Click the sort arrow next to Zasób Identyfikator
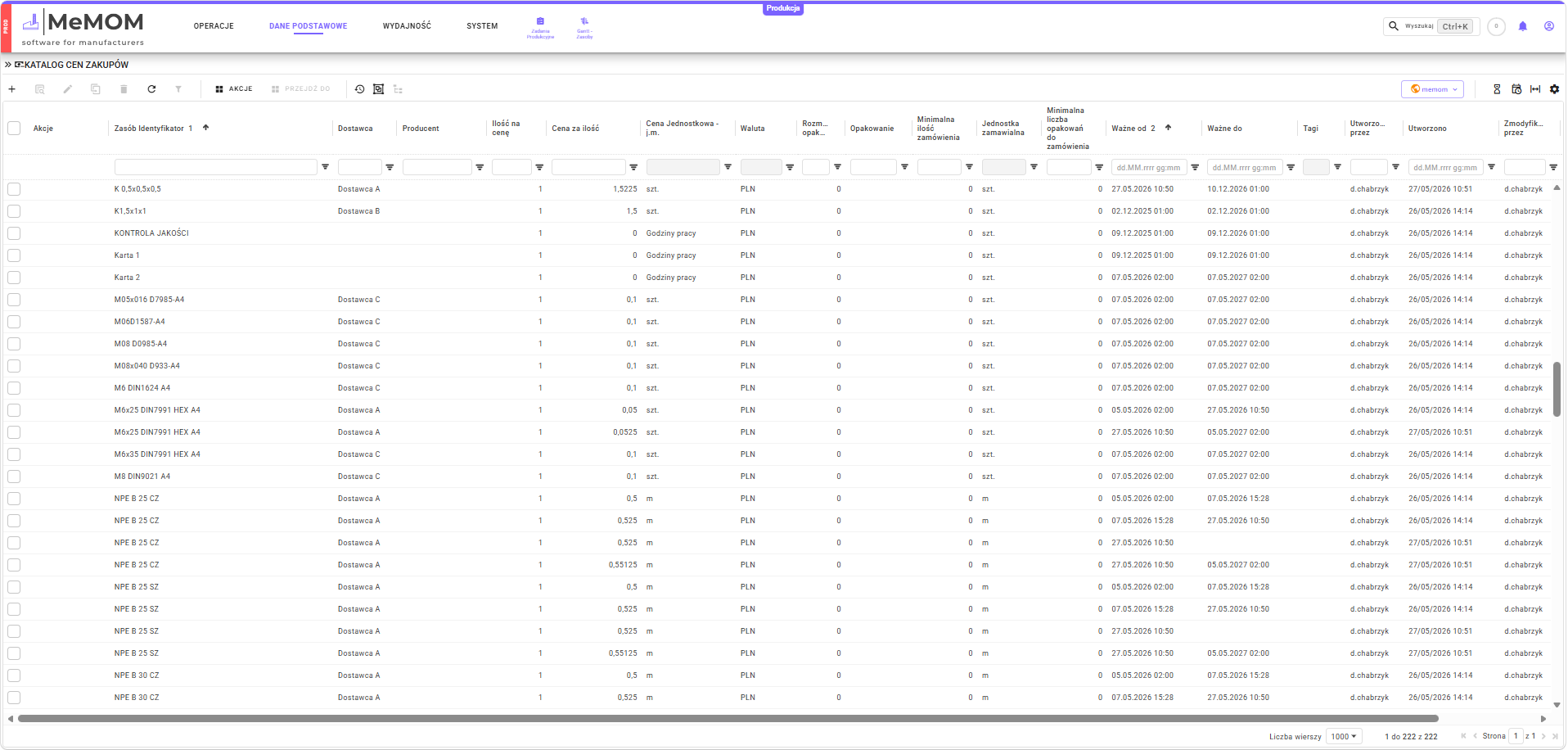Viewport: 1568px width, 750px height. click(x=206, y=128)
